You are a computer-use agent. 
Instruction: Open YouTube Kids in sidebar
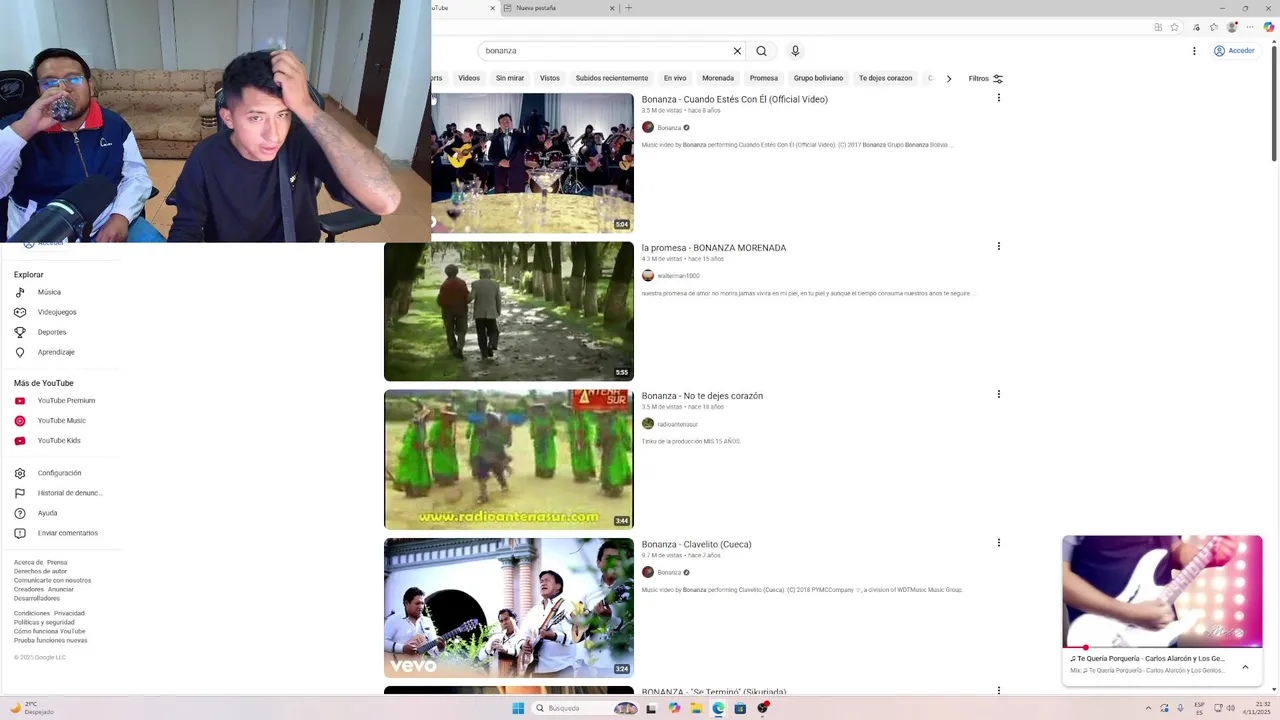pos(60,441)
